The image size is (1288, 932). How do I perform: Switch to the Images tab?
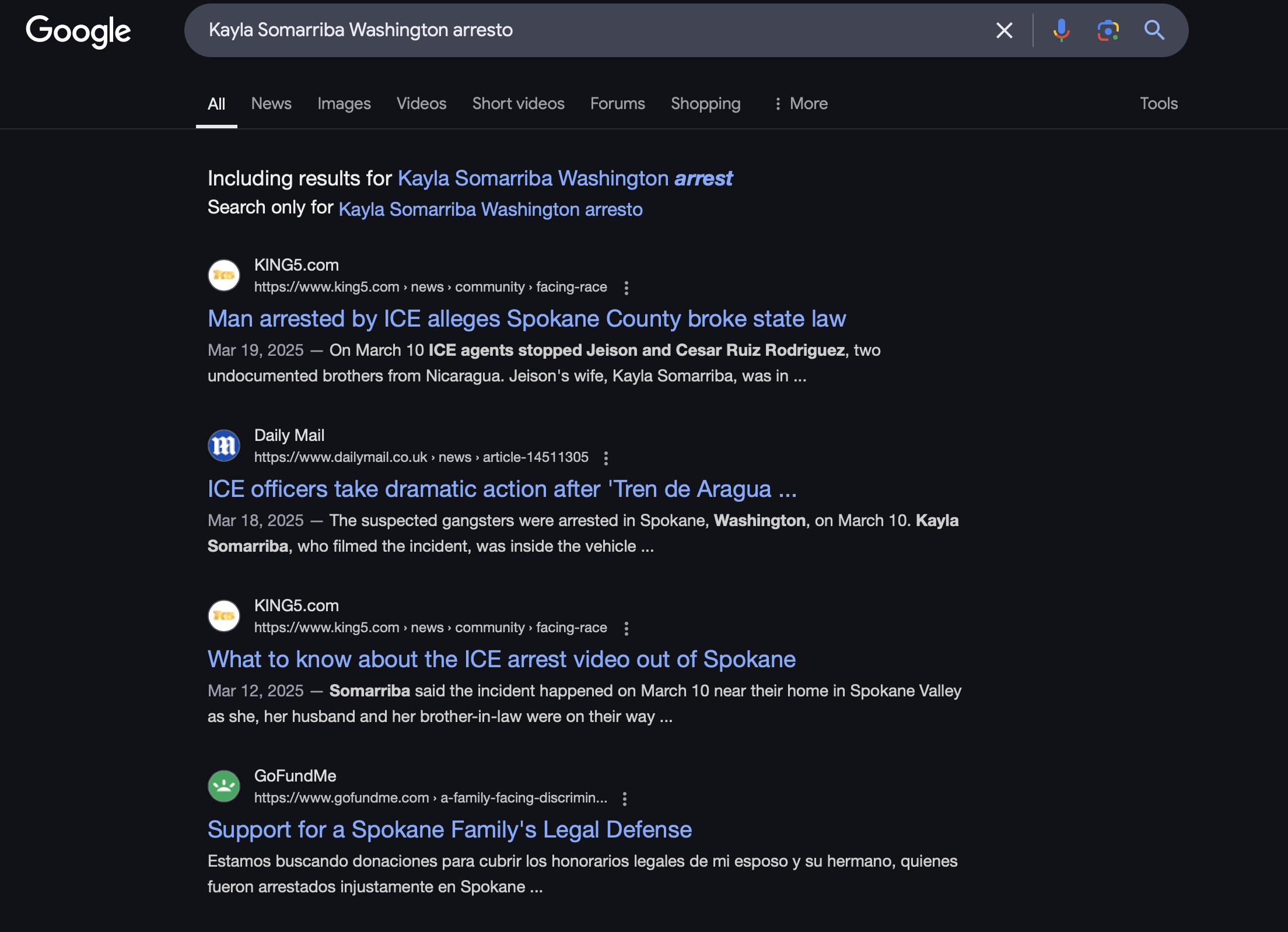click(344, 104)
